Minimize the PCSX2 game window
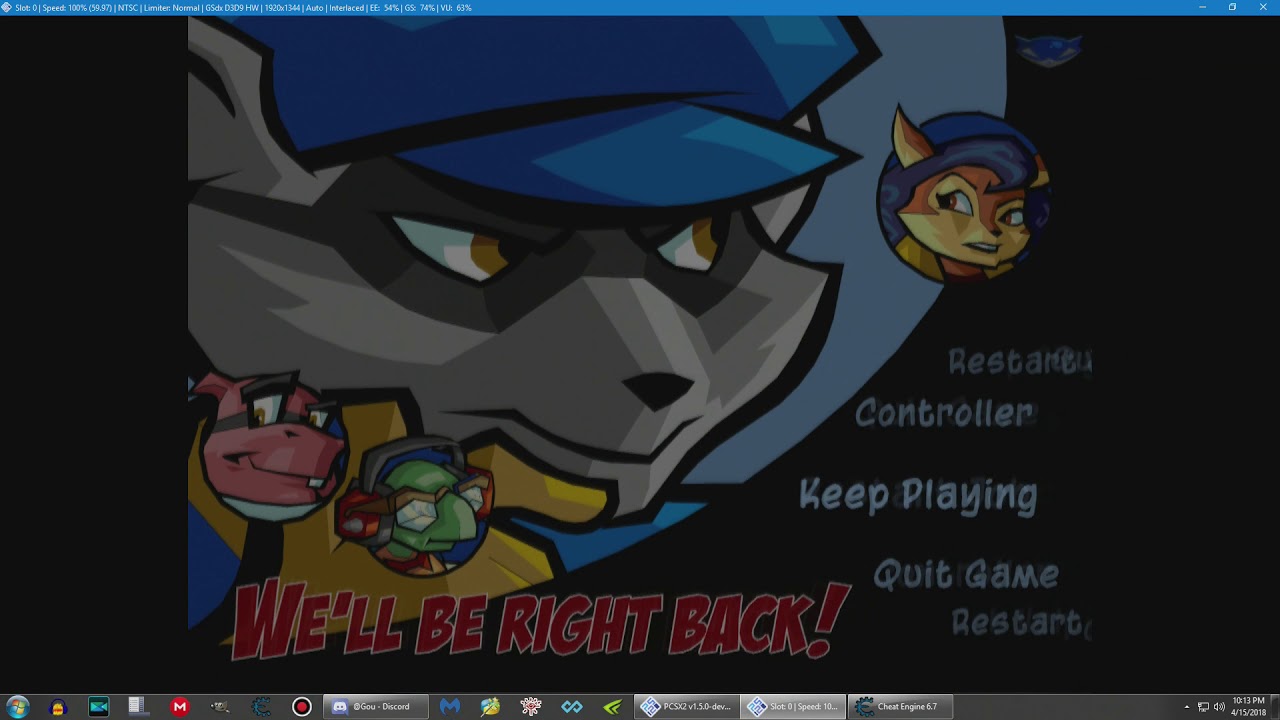 click(x=1202, y=7)
